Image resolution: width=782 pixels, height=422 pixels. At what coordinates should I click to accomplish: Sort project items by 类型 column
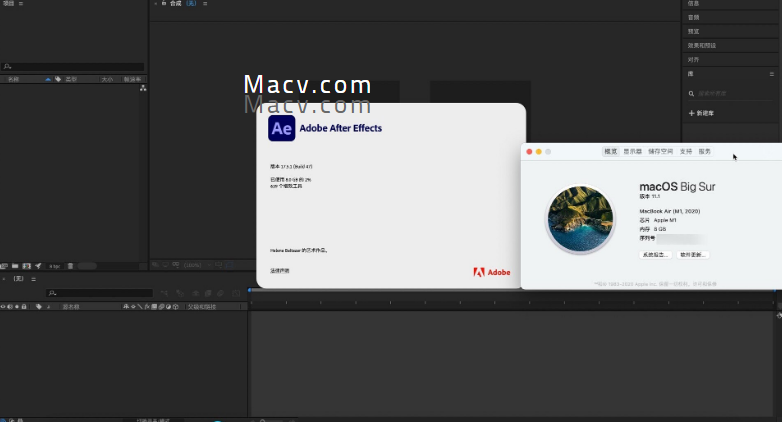pyautogui.click(x=71, y=79)
